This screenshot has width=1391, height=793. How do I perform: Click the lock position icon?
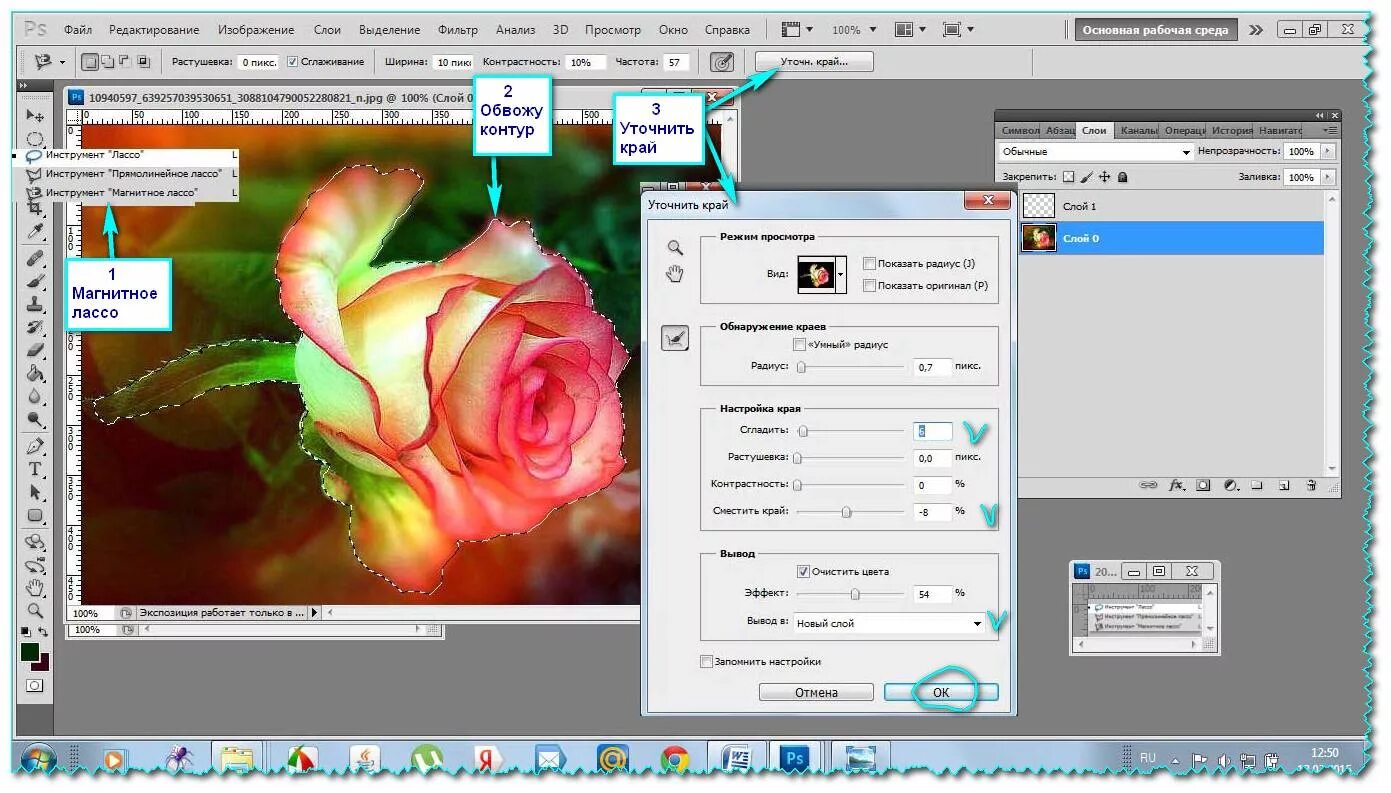(x=1105, y=177)
